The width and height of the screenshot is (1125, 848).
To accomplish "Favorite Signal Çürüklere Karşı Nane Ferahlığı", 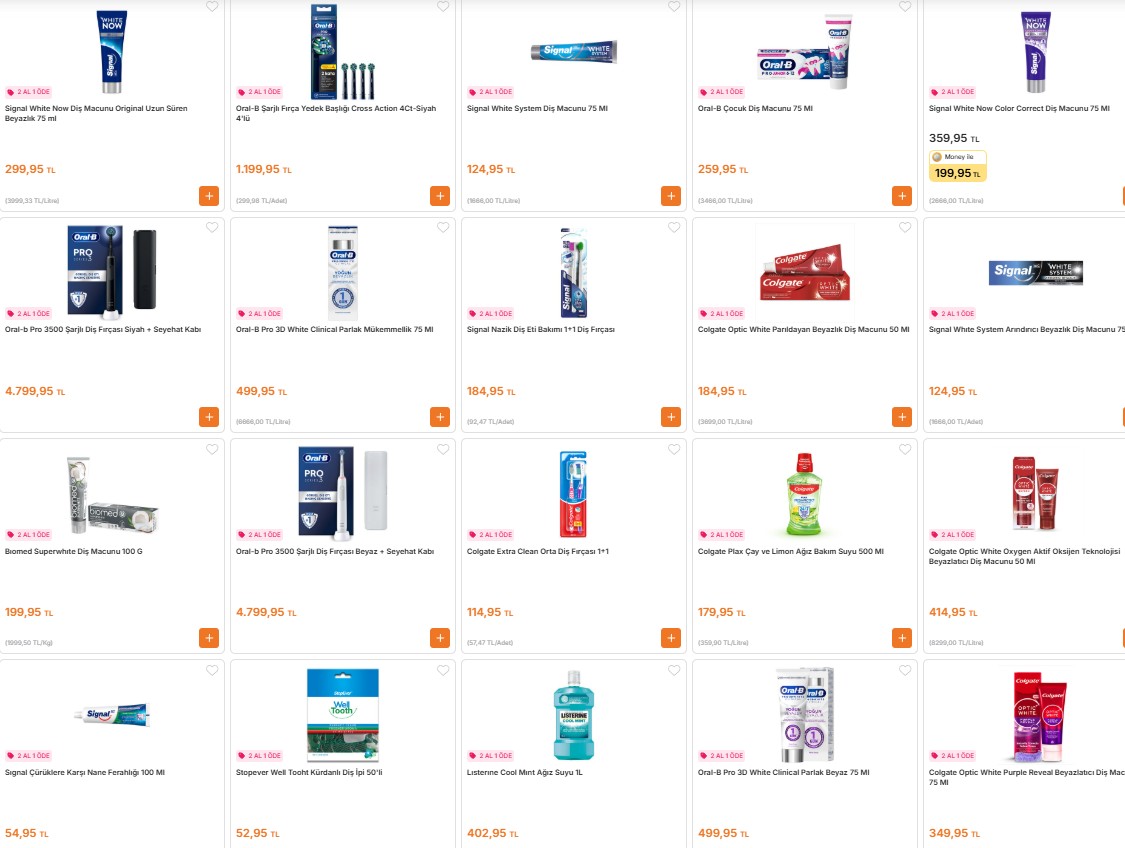I will click(x=212, y=671).
